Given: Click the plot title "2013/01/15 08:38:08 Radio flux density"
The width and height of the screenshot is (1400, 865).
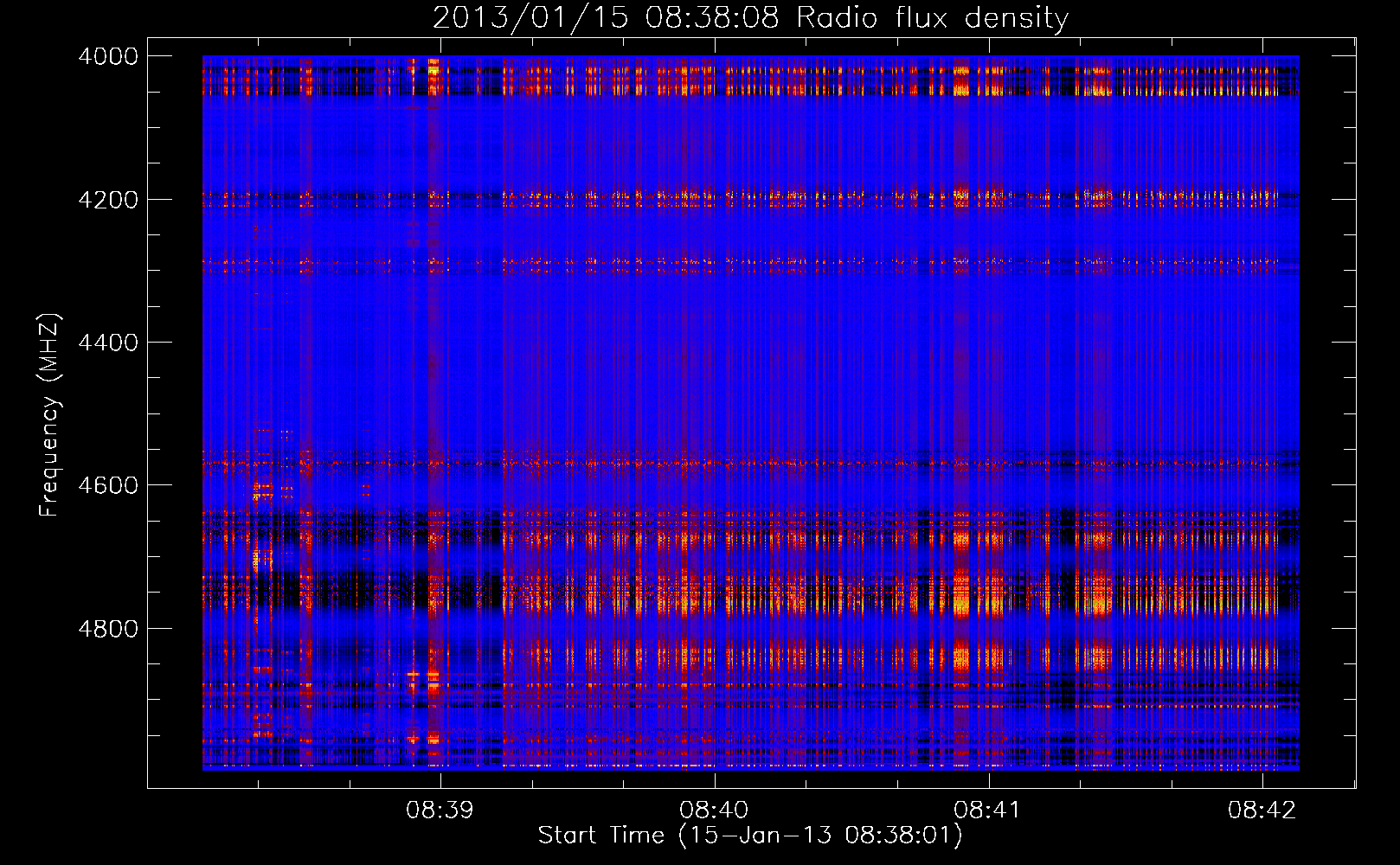Looking at the screenshot, I should (750, 17).
